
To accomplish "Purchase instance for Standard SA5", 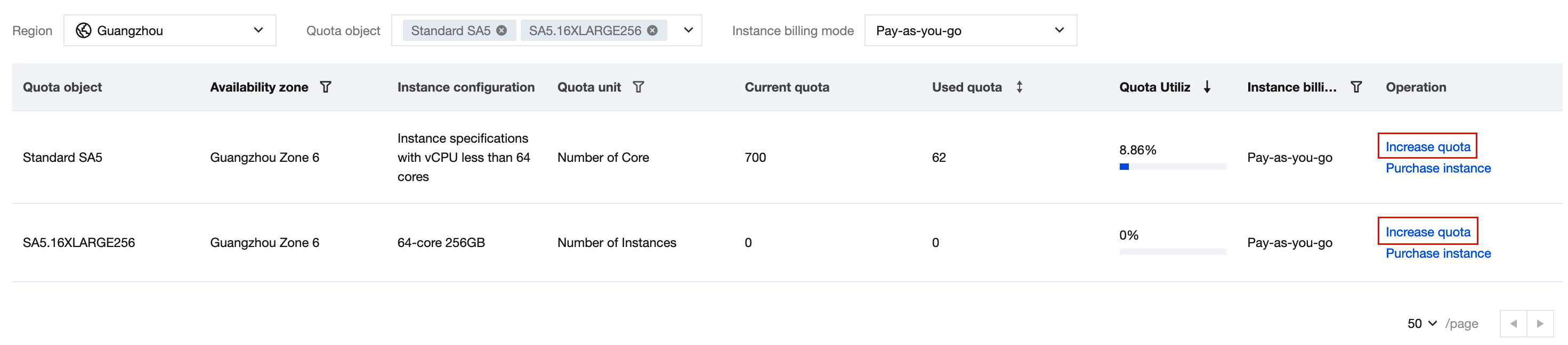I will tap(1438, 168).
